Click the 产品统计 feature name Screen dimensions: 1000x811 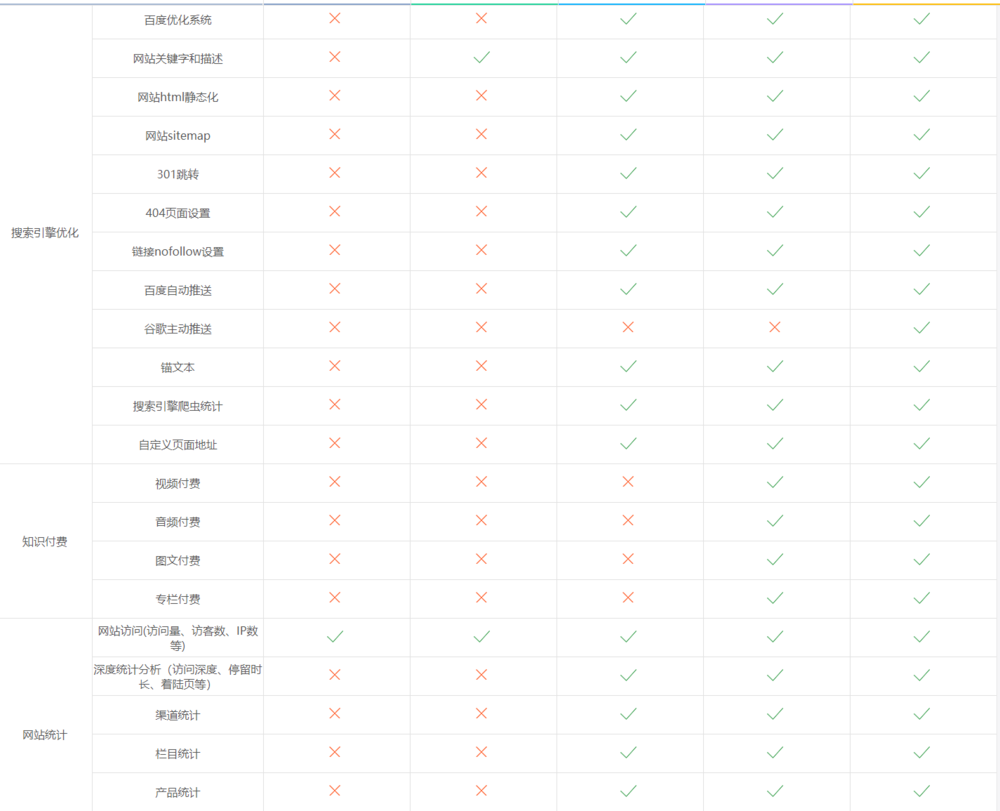[x=178, y=793]
